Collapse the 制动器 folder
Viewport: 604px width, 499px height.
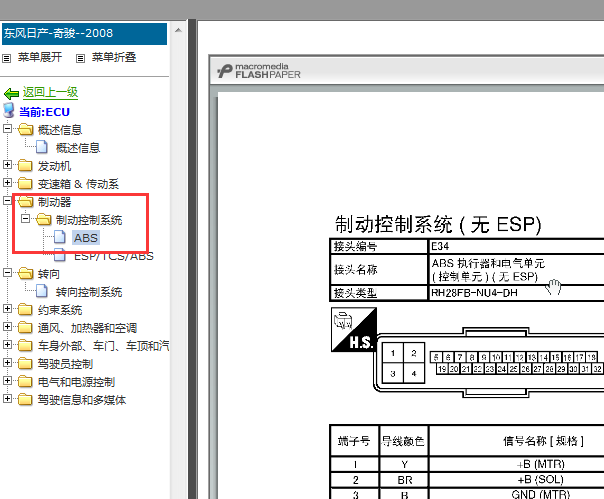7,200
